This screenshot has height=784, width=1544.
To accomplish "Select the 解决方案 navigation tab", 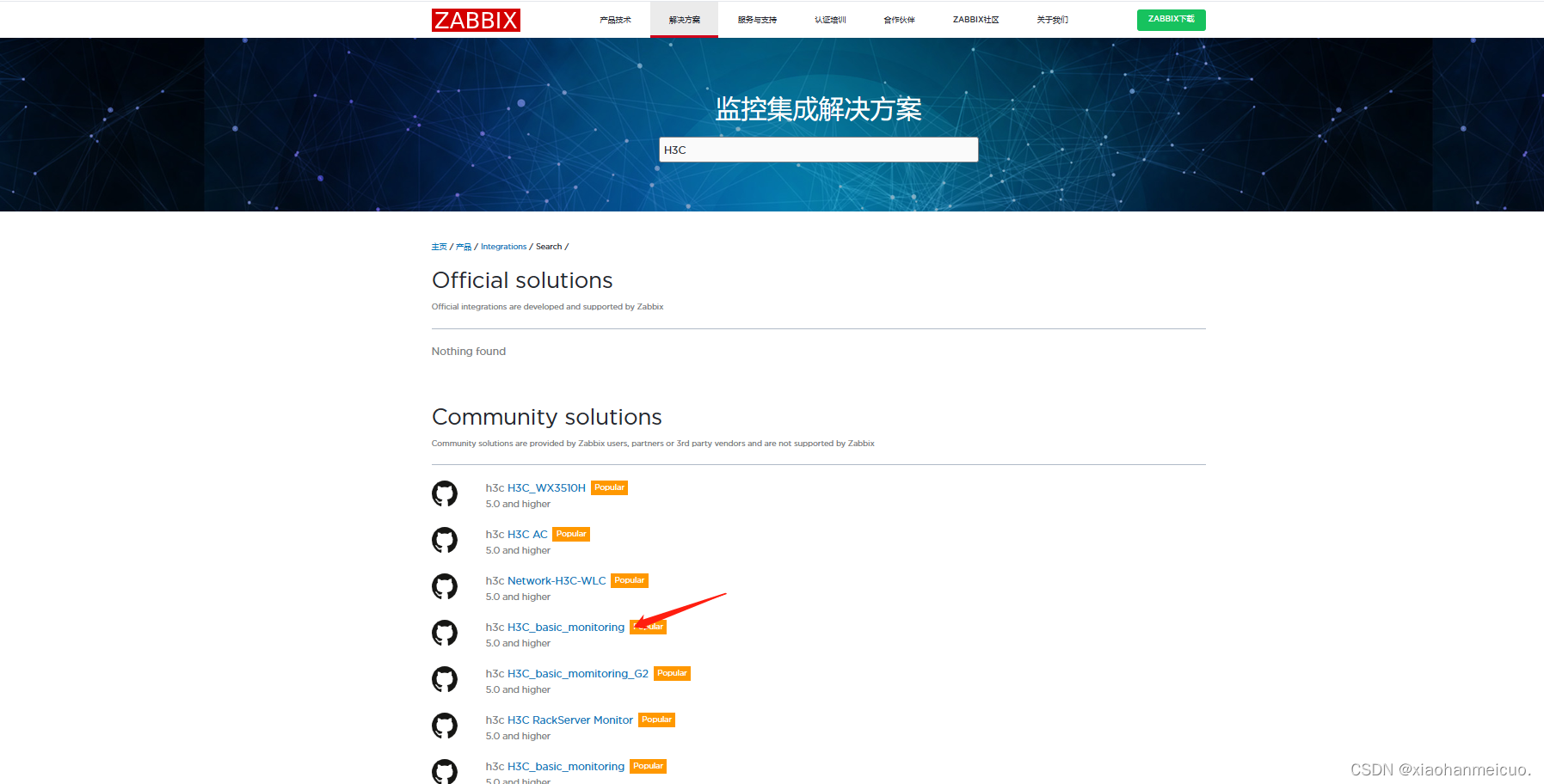I will point(684,19).
